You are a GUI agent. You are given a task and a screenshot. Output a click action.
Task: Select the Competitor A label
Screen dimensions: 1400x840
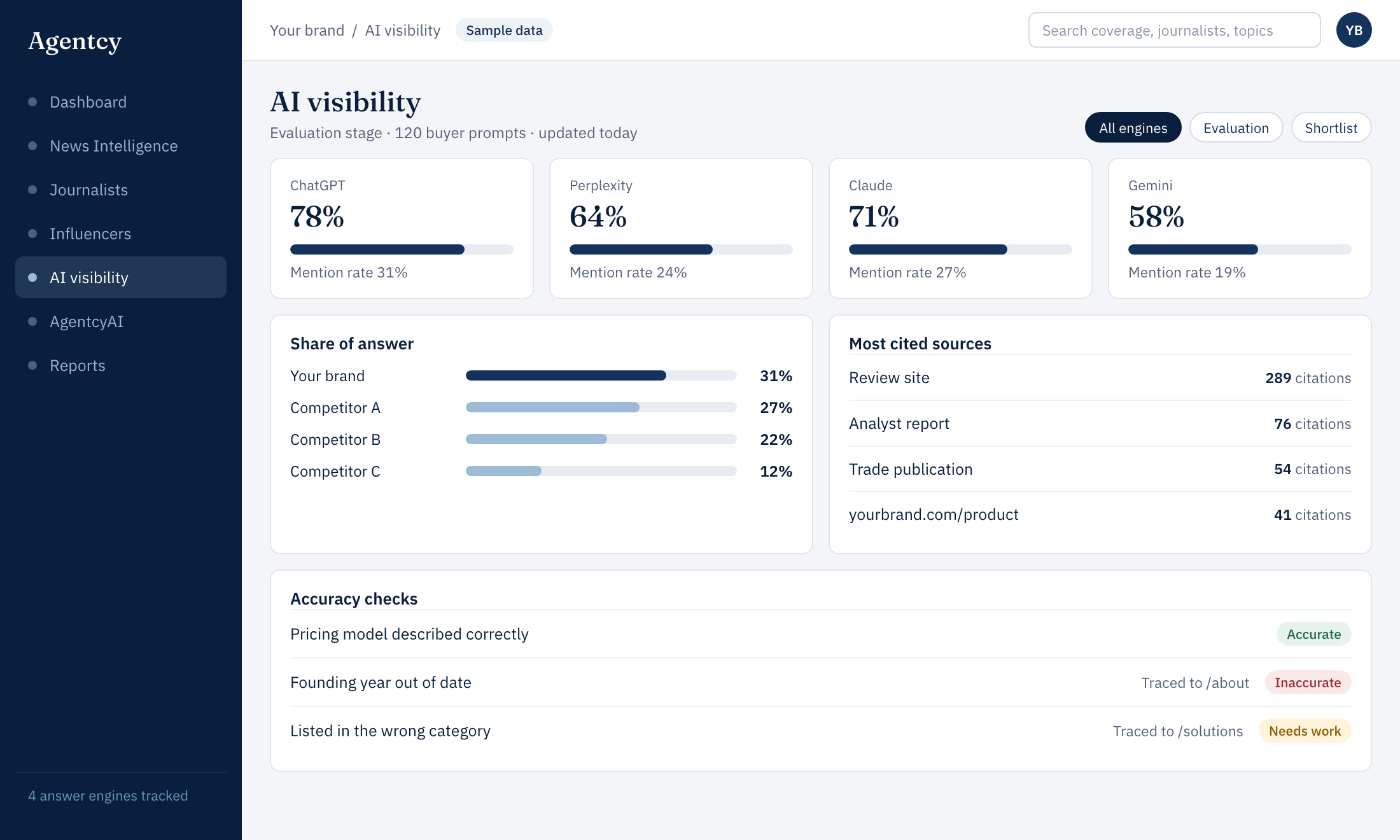(x=335, y=408)
